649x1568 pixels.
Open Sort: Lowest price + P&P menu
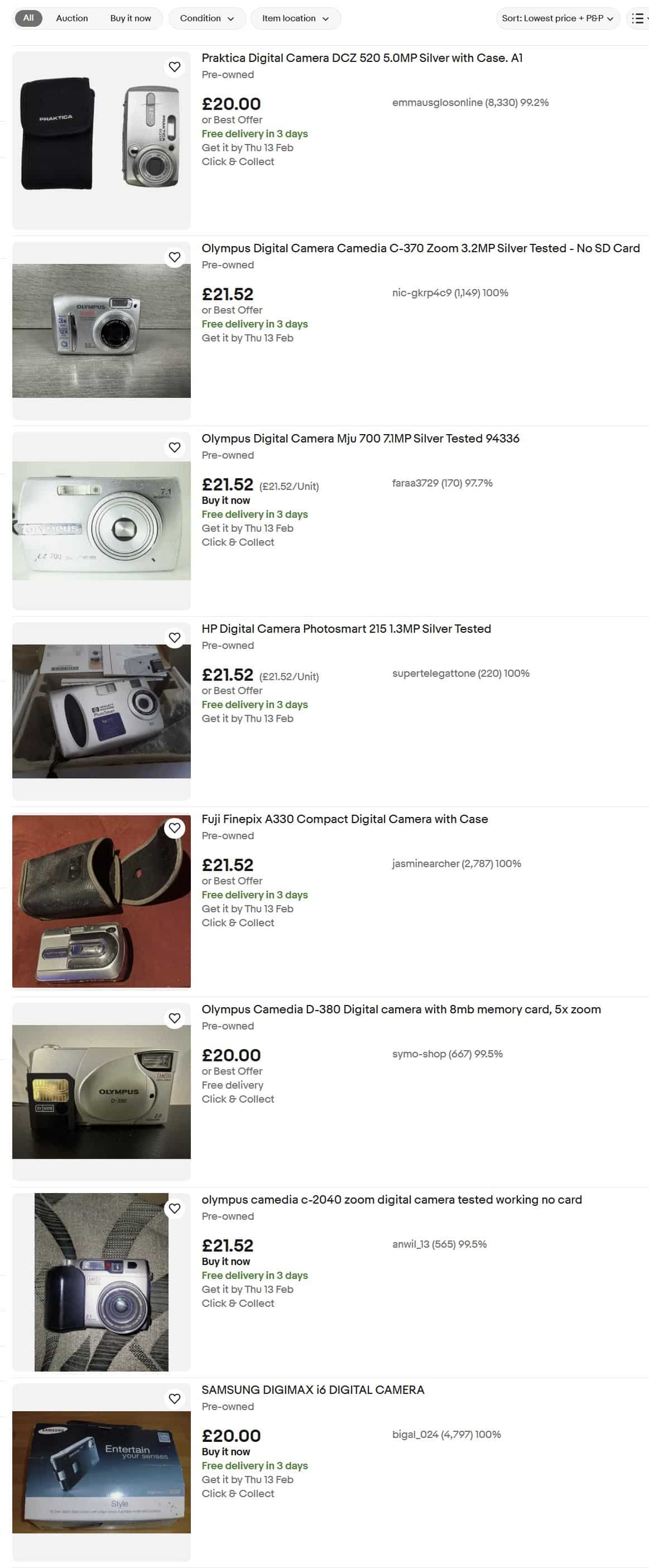(x=557, y=18)
